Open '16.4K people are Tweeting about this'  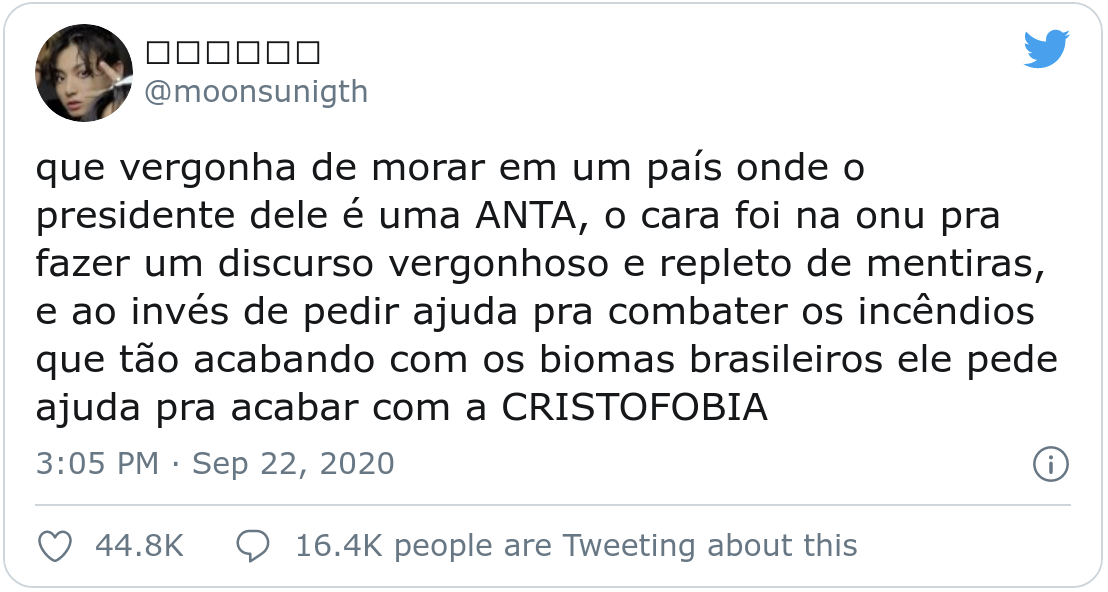pyautogui.click(x=576, y=546)
